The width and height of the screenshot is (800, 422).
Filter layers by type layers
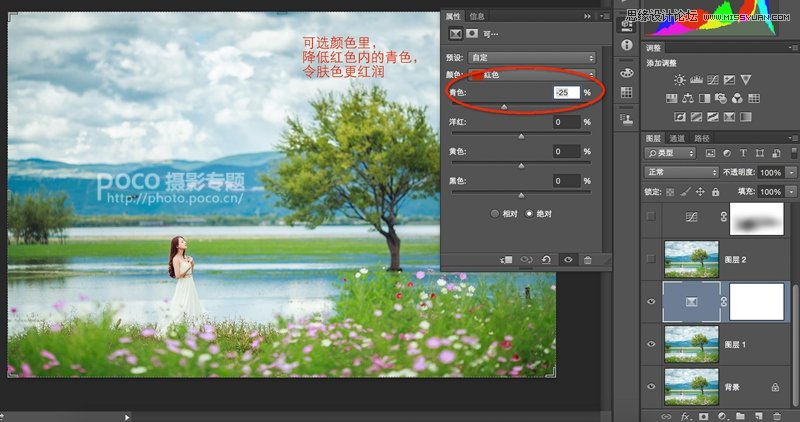(x=743, y=153)
